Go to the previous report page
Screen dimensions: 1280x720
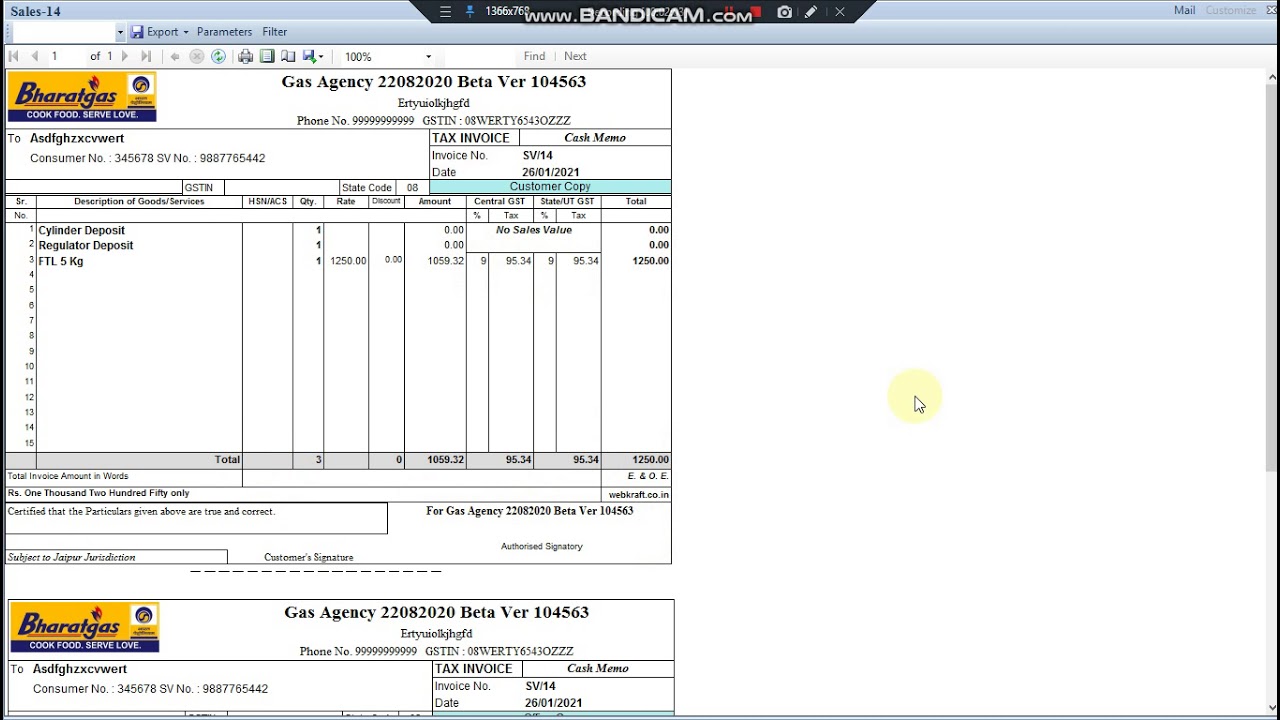(x=34, y=57)
